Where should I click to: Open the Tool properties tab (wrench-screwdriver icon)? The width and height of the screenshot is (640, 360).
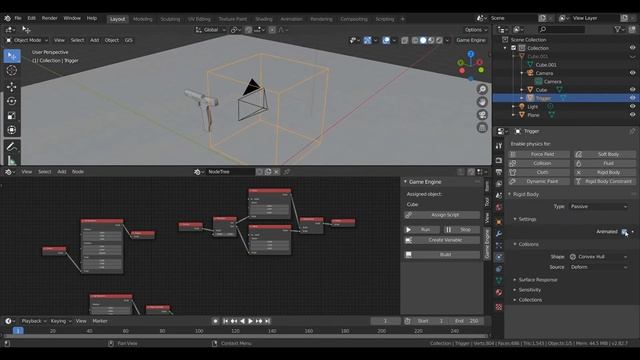499,146
